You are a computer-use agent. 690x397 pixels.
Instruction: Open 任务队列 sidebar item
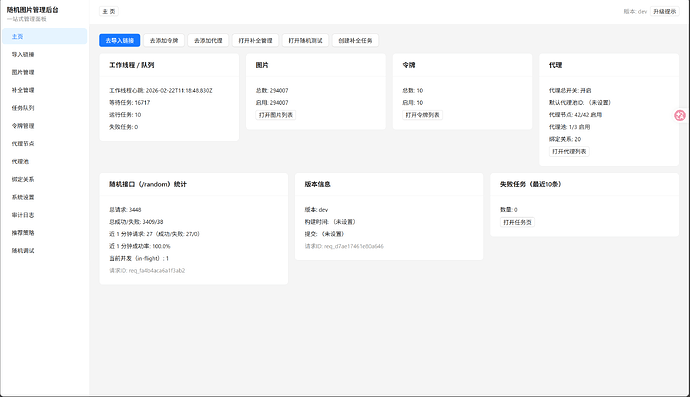pyautogui.click(x=44, y=108)
